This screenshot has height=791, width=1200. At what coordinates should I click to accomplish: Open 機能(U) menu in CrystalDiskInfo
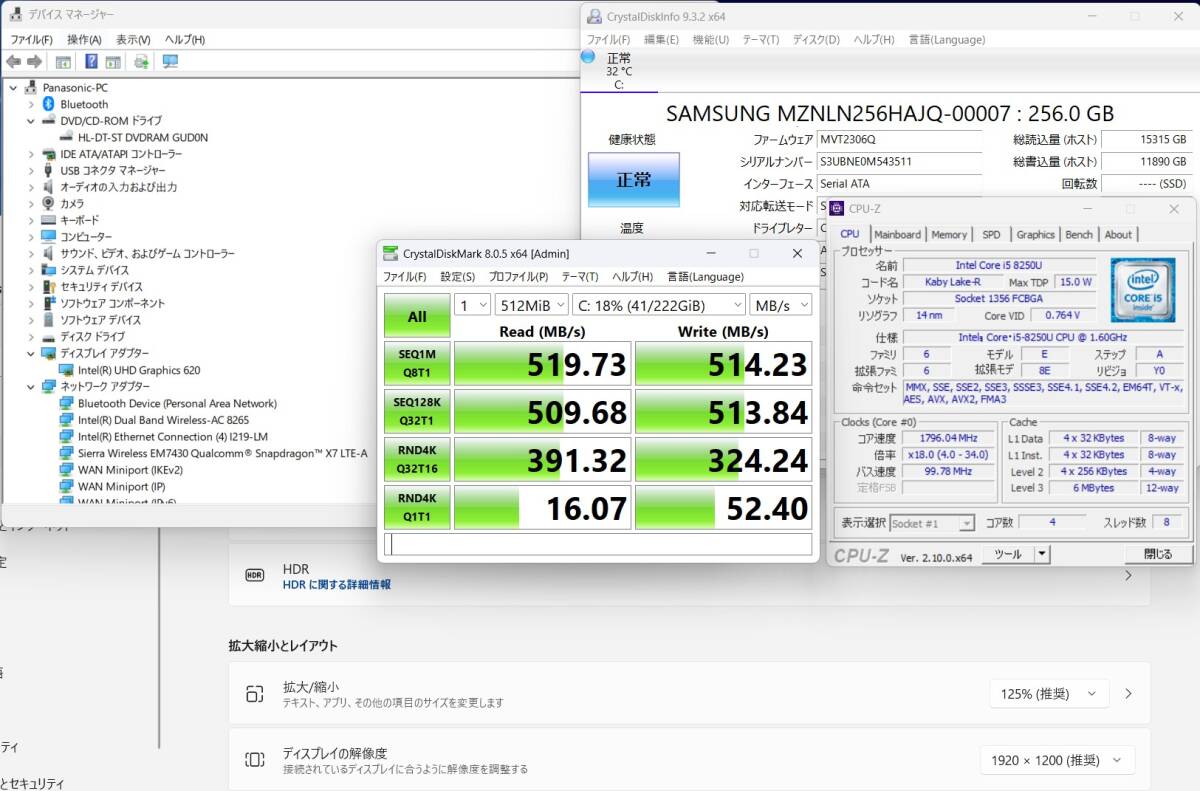click(710, 40)
